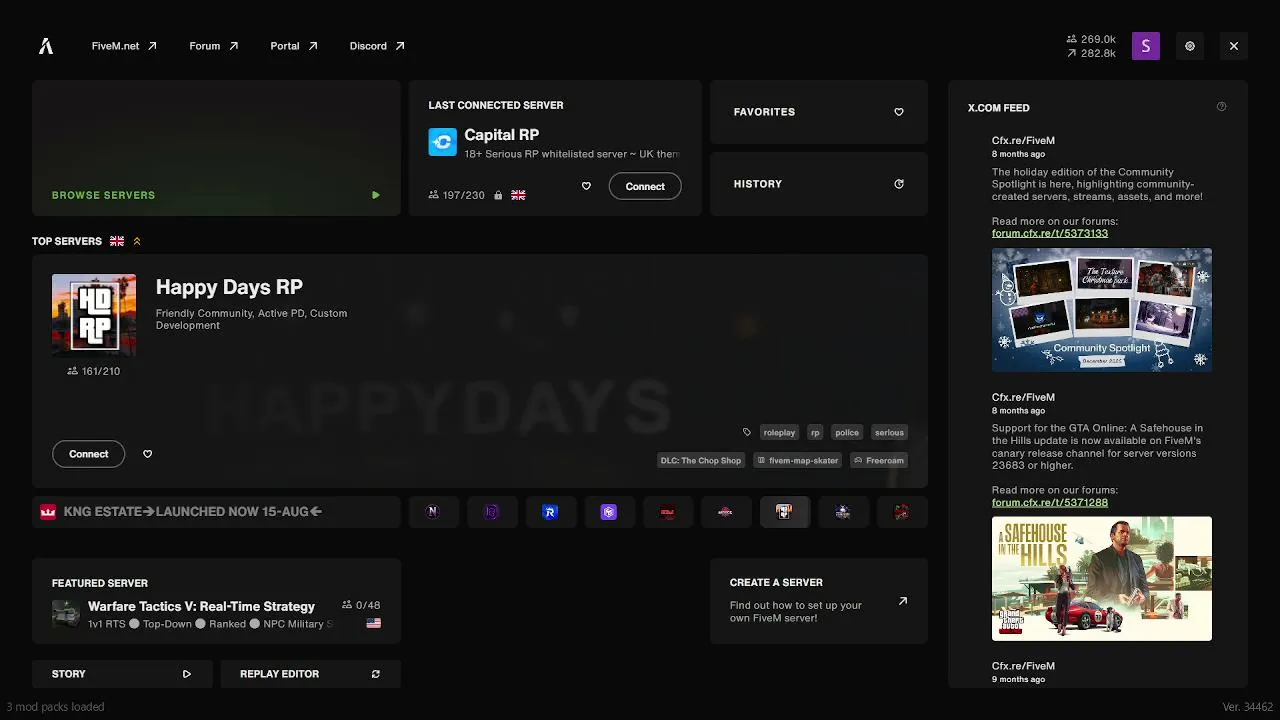Select the dark red emblem server icon
The image size is (1280, 720).
click(725, 512)
